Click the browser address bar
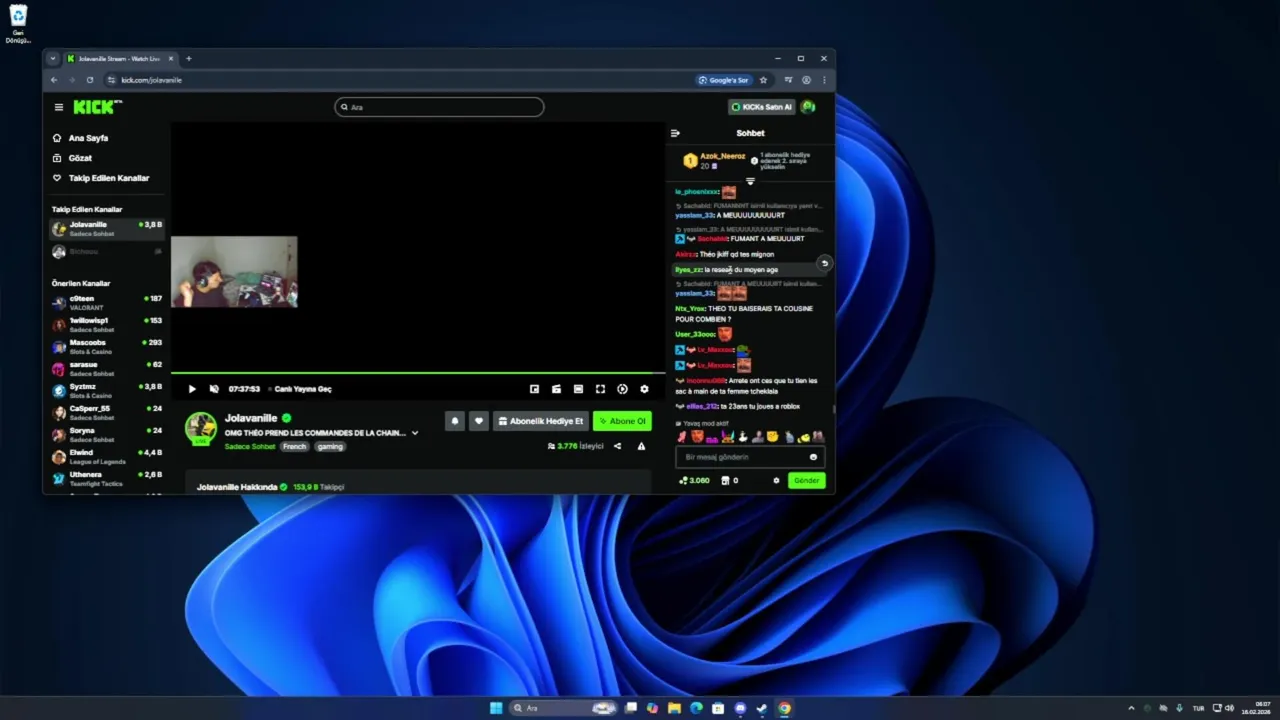Viewport: 1280px width, 720px height. (x=400, y=80)
